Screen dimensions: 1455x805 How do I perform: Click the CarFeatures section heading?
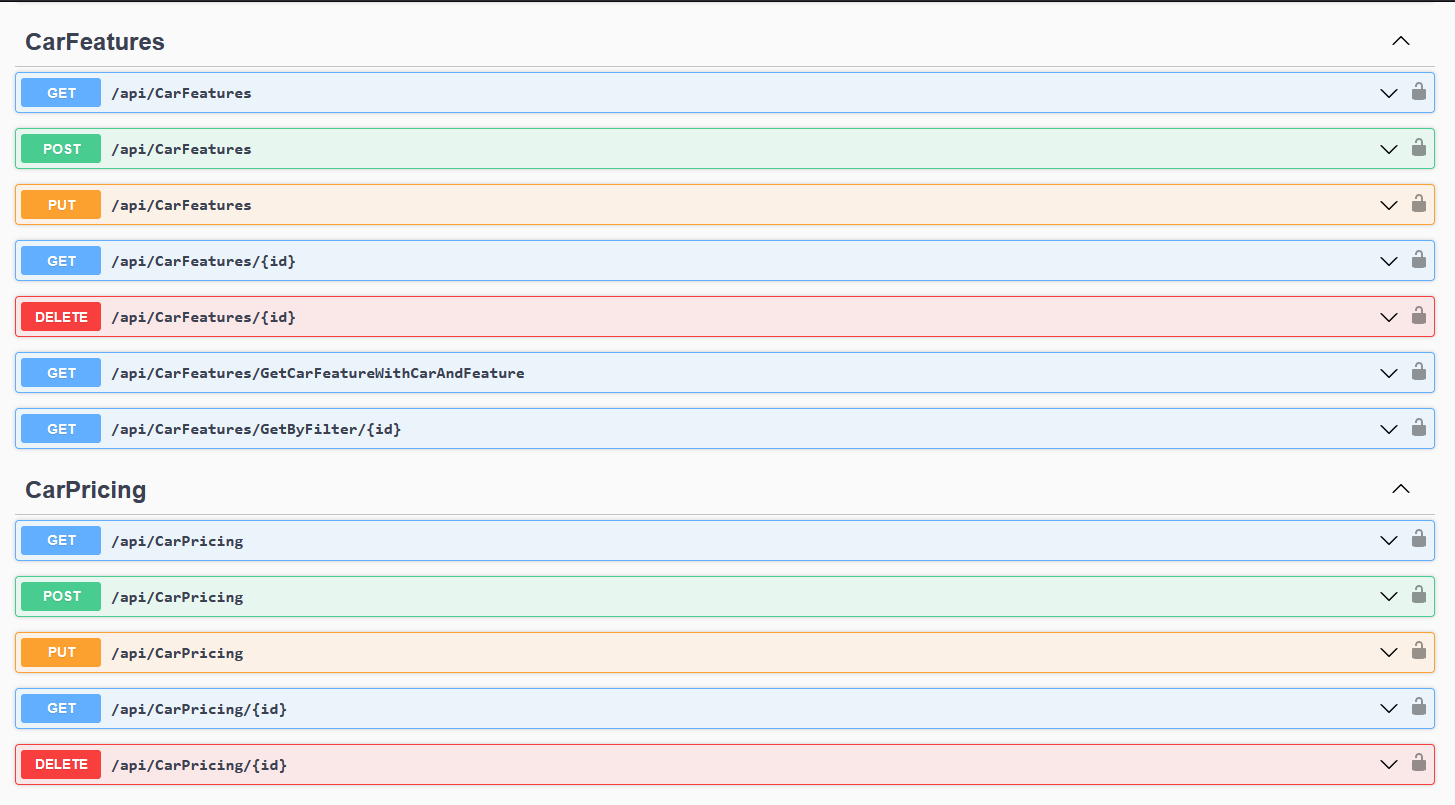pos(95,42)
